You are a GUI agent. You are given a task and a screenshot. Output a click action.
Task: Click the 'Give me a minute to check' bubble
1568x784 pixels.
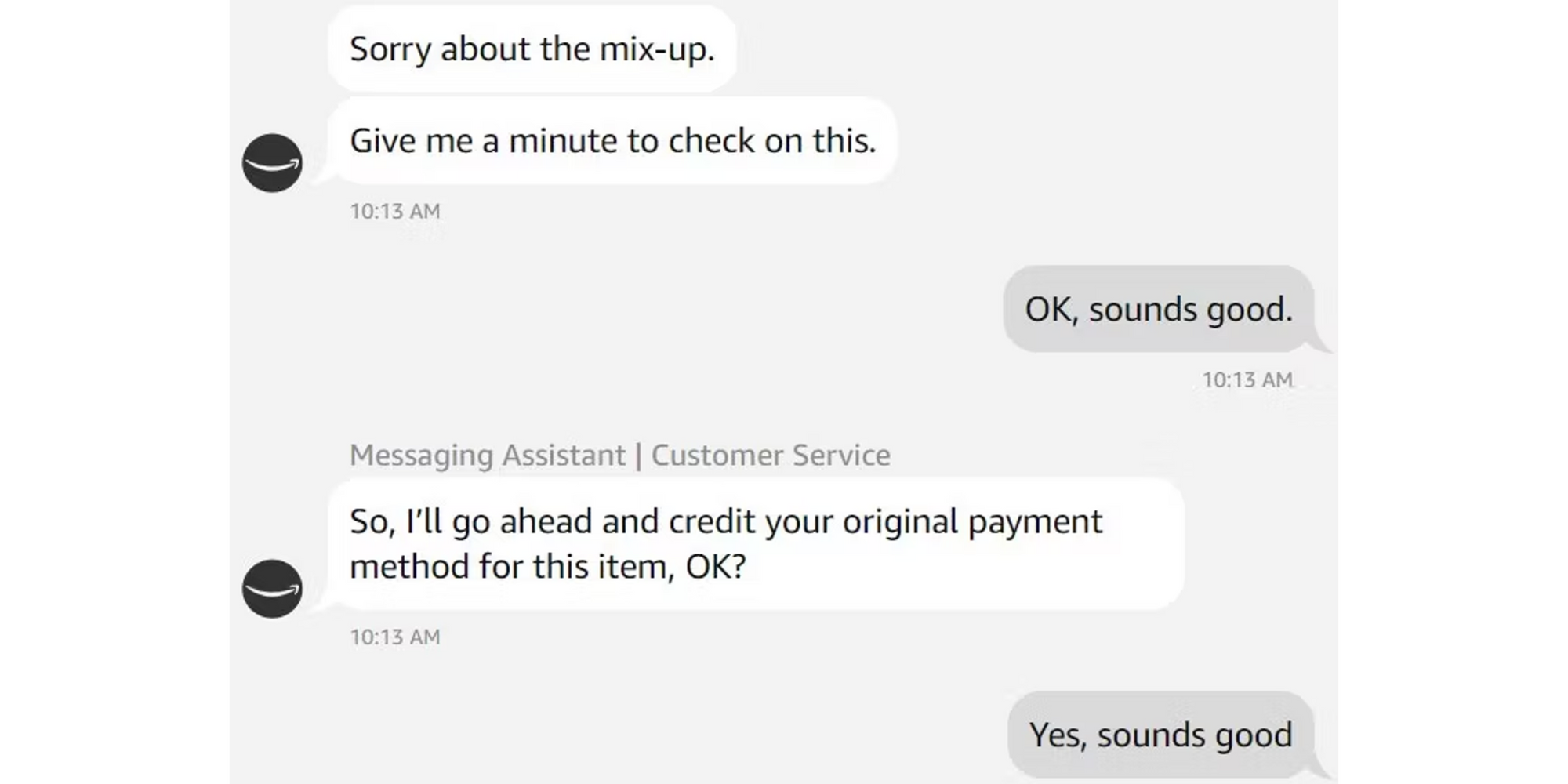pyautogui.click(x=615, y=141)
